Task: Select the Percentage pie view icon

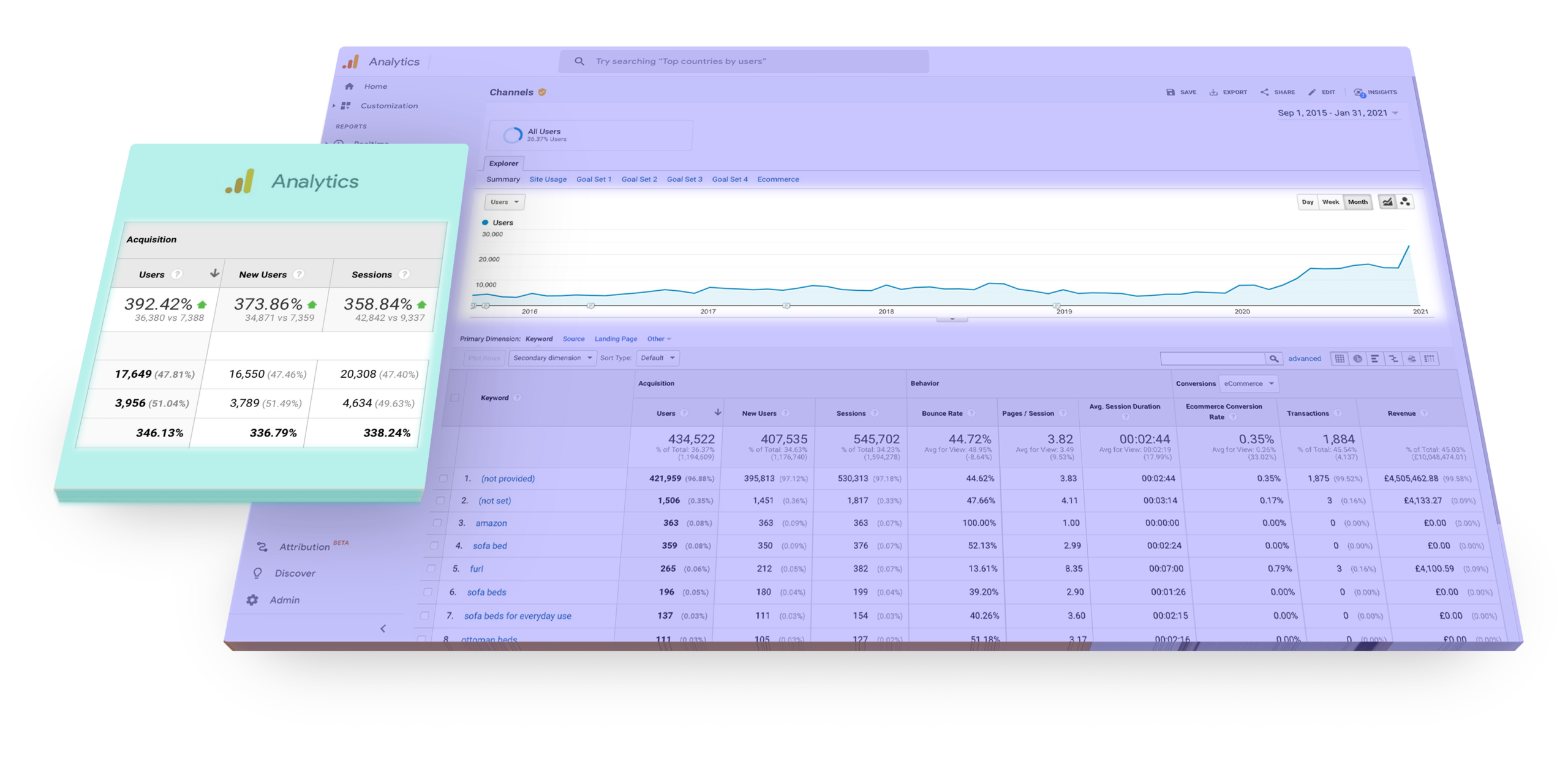Action: tap(1357, 358)
